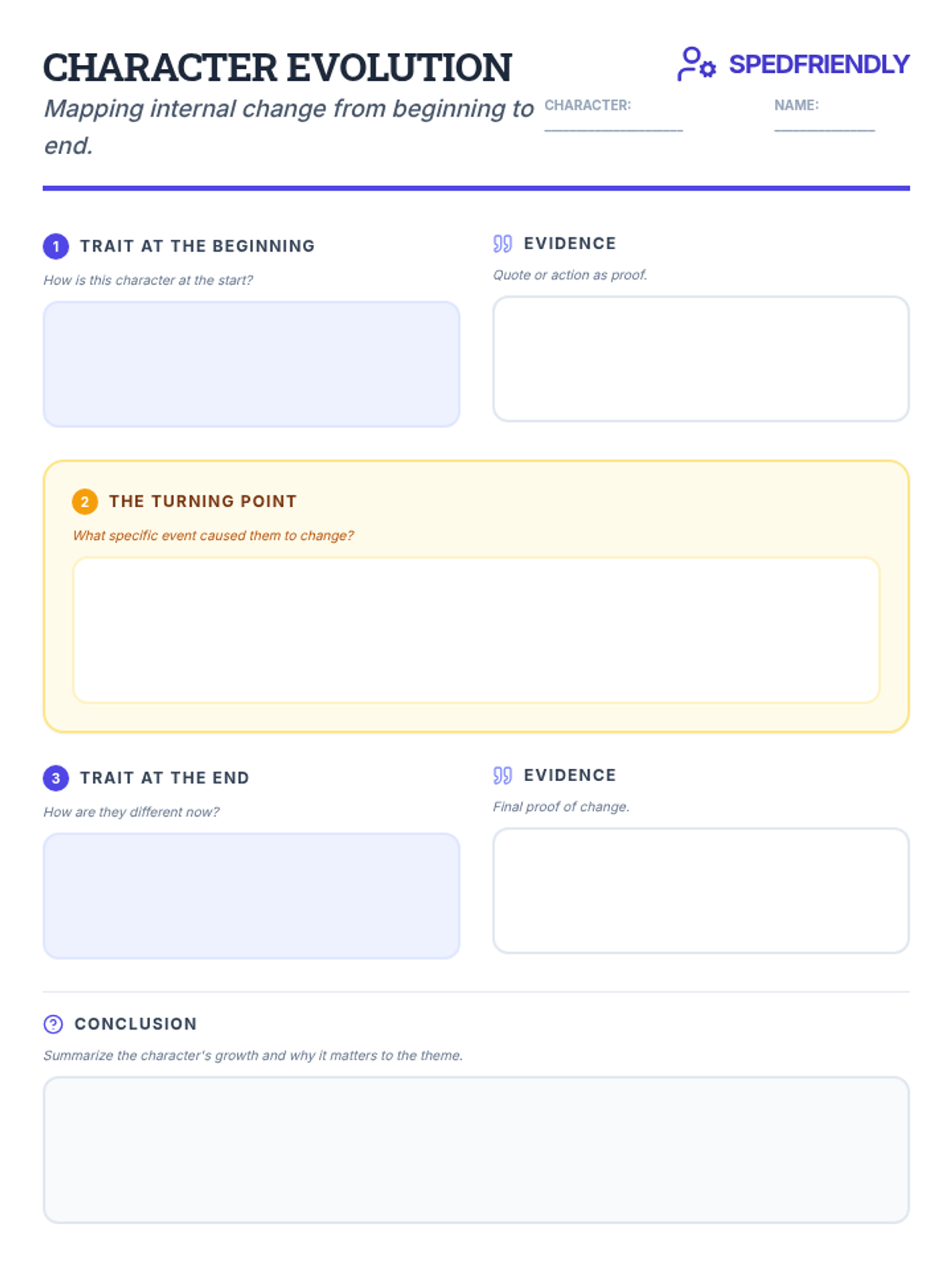The image size is (952, 1270).
Task: Click the TRAIT AT THE BEGINNING heading
Action: click(198, 246)
